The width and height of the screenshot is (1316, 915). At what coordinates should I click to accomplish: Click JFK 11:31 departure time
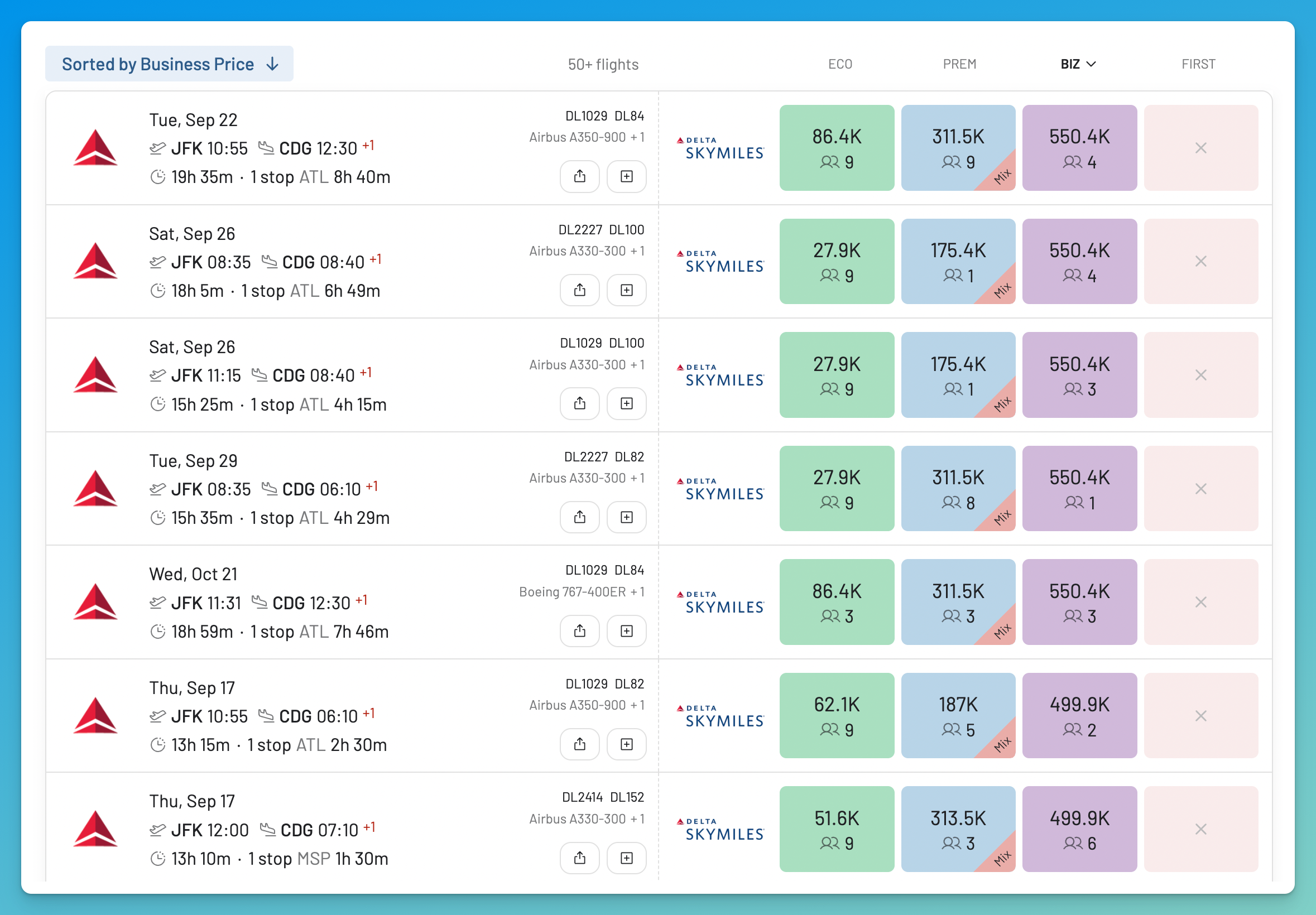[206, 603]
